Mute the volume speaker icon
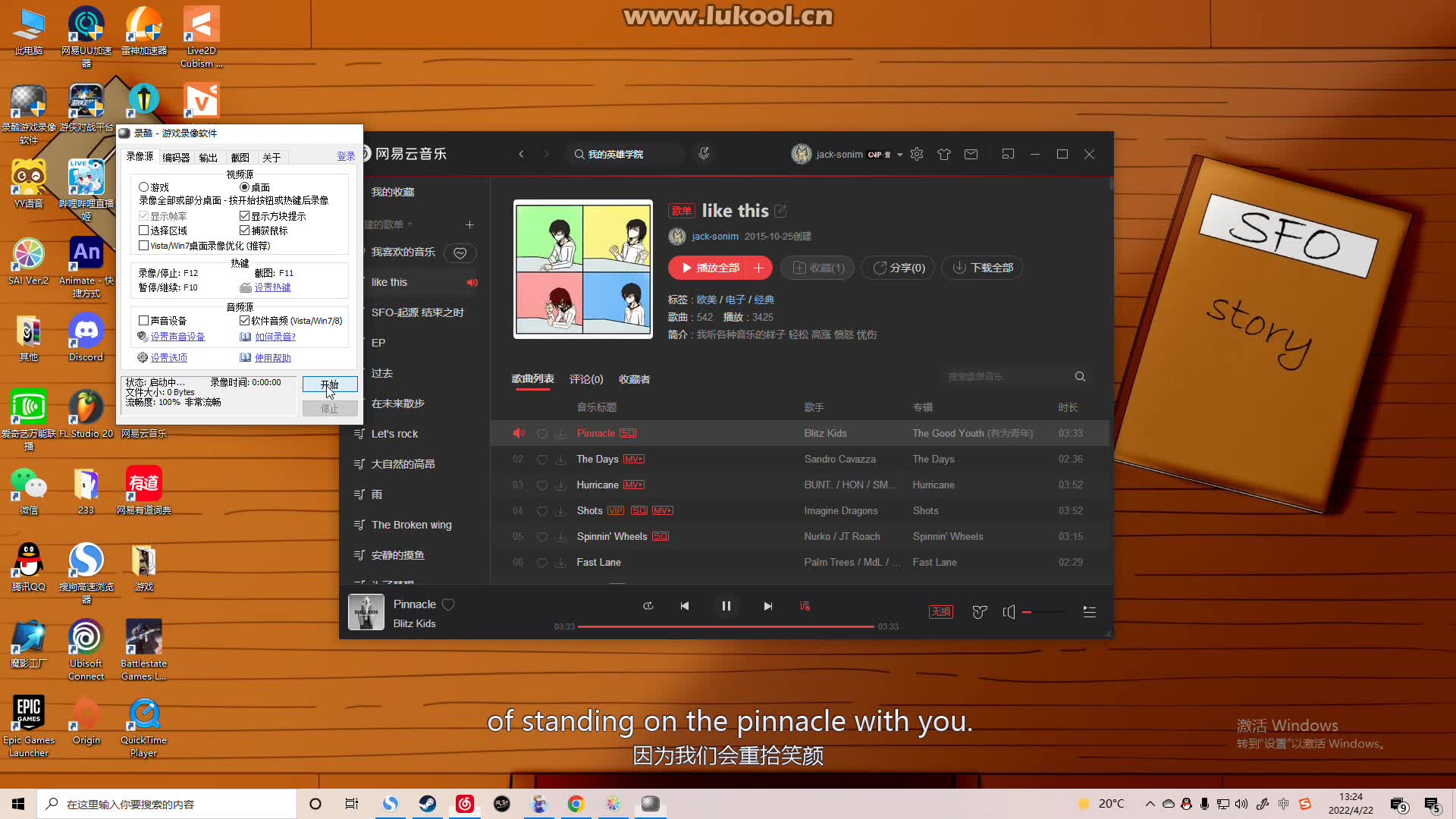1456x819 pixels. click(1009, 612)
